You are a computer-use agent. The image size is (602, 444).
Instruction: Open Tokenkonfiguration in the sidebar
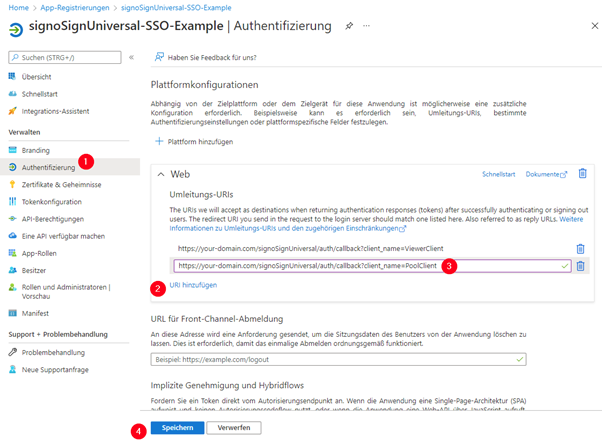(51, 201)
